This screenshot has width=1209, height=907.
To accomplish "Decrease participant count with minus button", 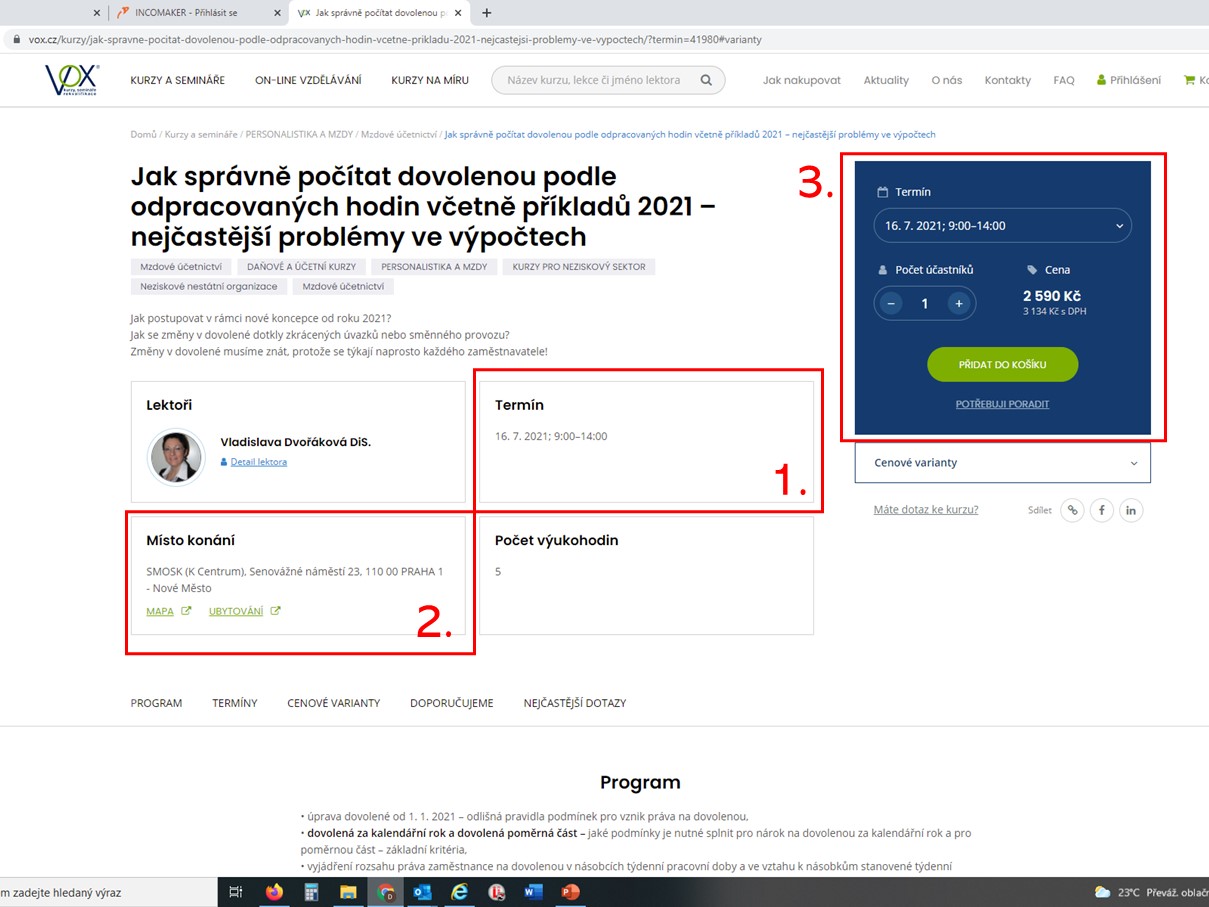I will pyautogui.click(x=891, y=303).
